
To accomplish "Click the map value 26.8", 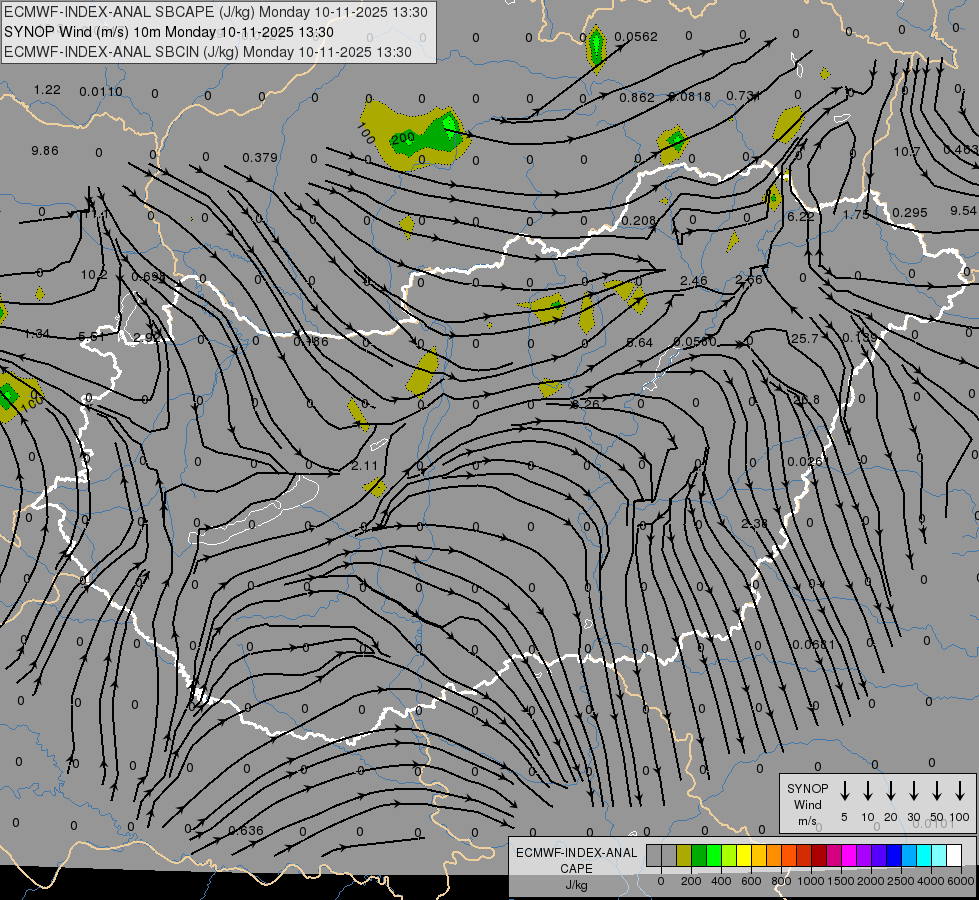I will click(807, 400).
